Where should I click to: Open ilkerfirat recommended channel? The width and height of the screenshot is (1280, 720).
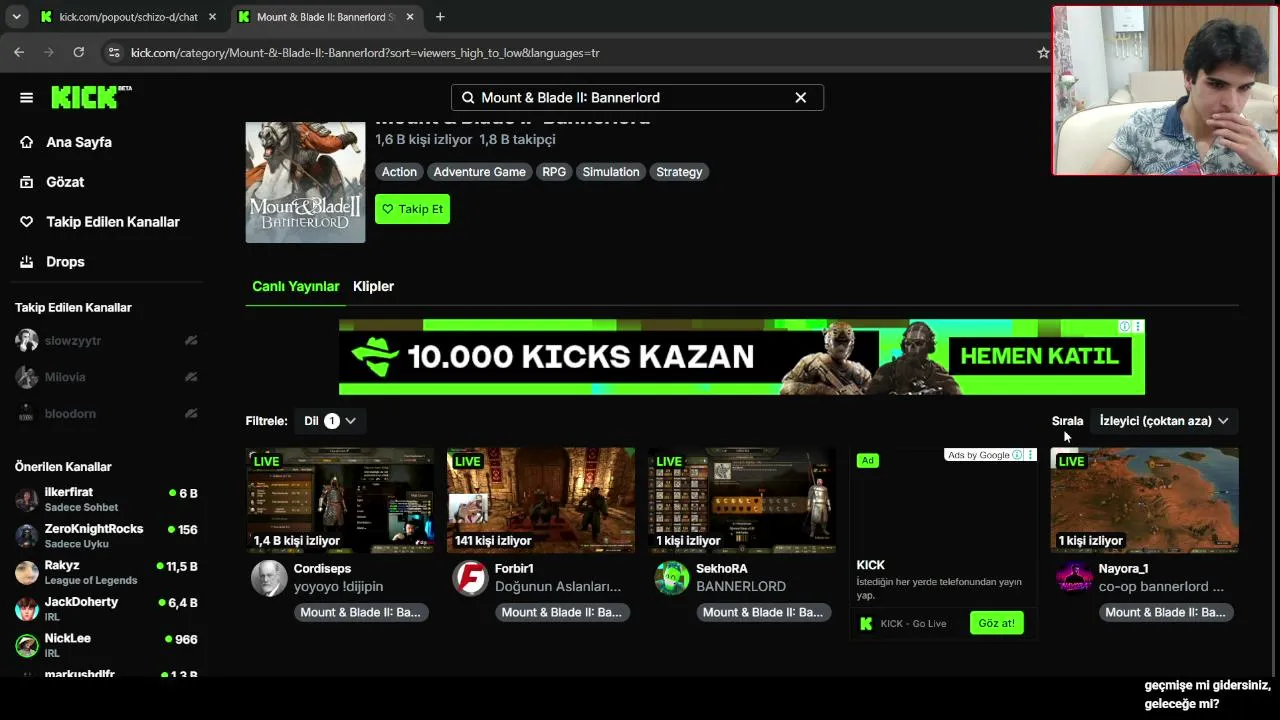coord(106,499)
